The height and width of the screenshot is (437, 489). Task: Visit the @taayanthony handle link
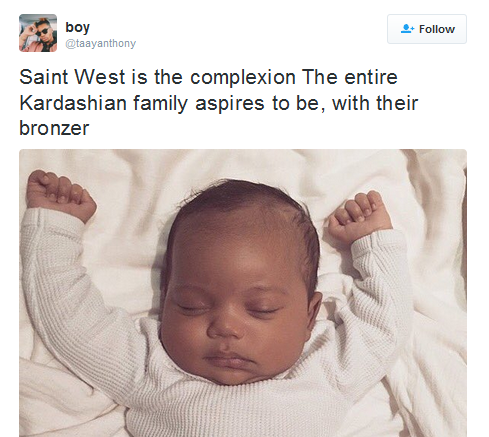(x=101, y=43)
